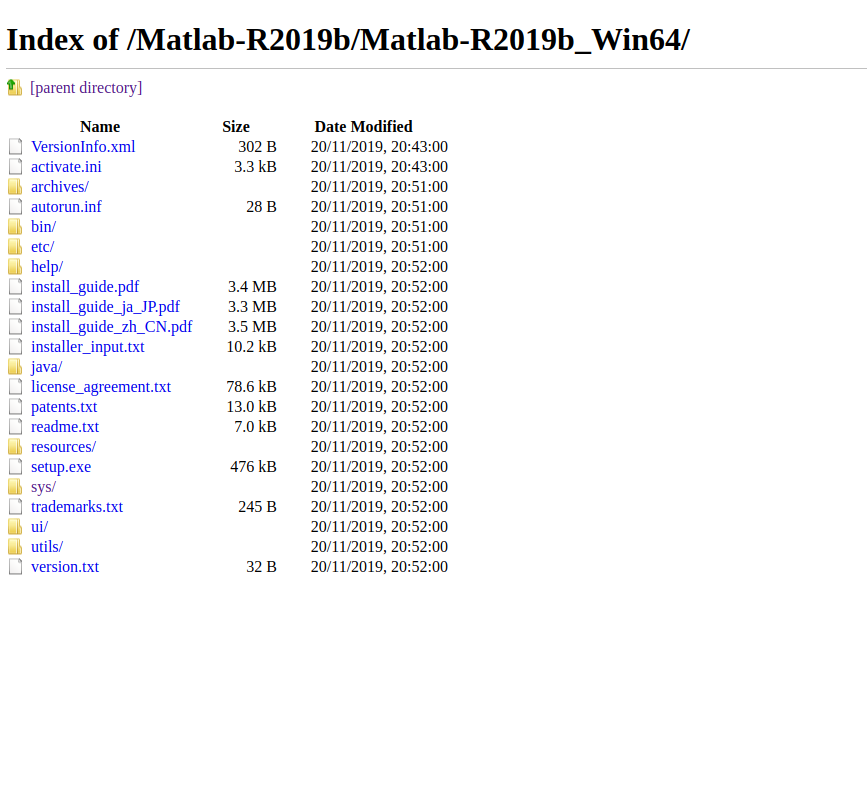The height and width of the screenshot is (804, 867).
Task: Navigate into the resources/ folder
Action: (x=63, y=447)
